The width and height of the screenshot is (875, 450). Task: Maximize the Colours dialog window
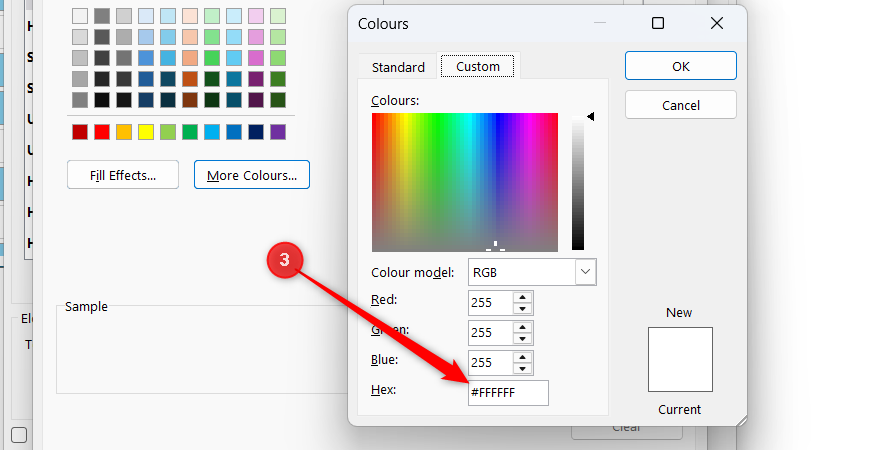coord(658,23)
